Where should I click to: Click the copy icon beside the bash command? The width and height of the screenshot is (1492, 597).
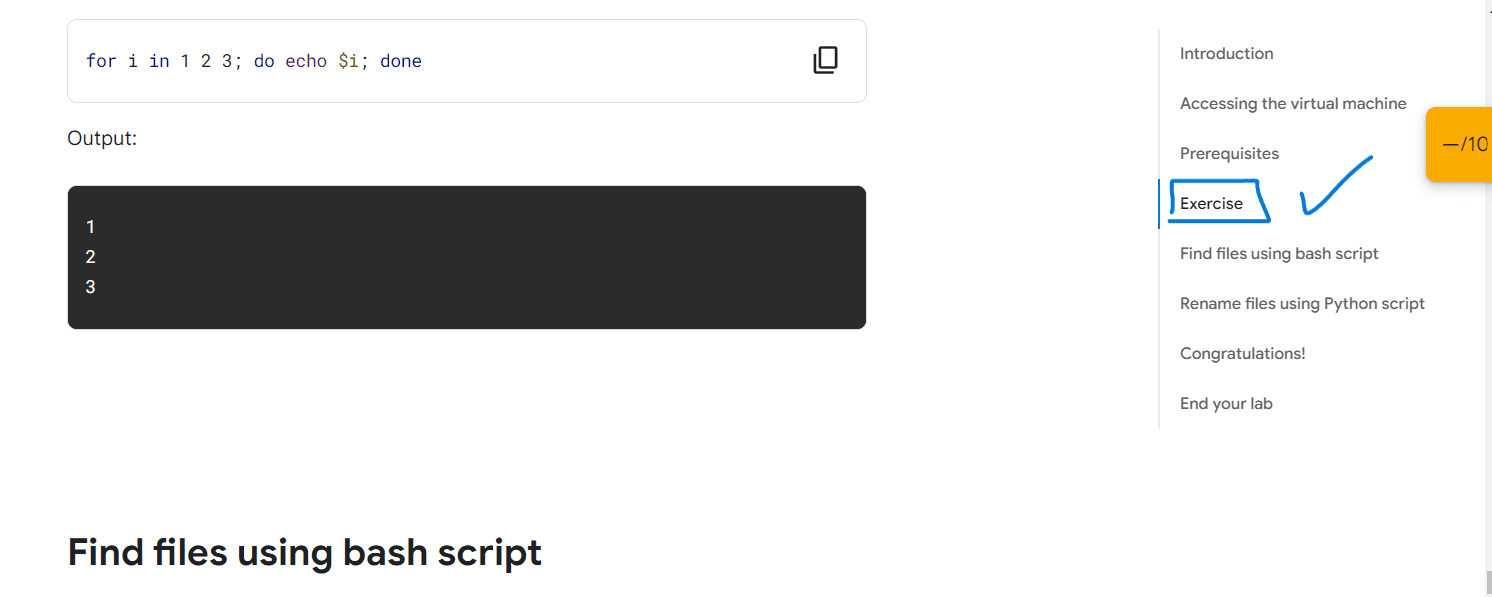(825, 60)
